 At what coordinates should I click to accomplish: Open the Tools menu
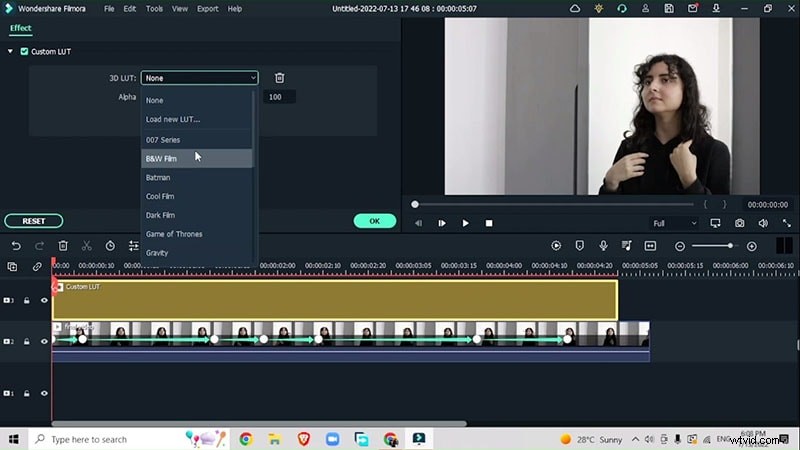[x=154, y=9]
